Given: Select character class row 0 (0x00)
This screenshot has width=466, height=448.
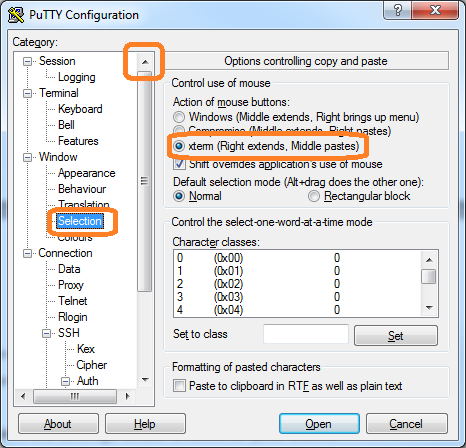Looking at the screenshot, I should [x=297, y=258].
